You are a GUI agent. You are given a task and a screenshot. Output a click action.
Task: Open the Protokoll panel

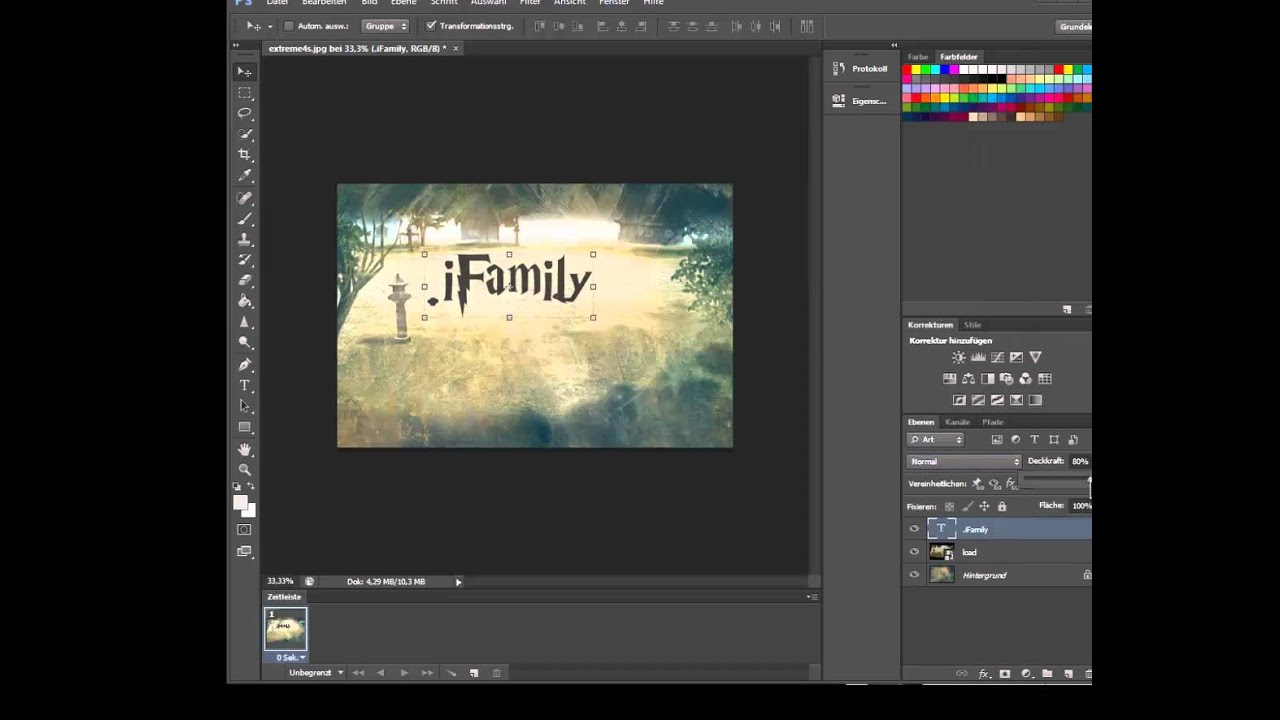[x=860, y=69]
